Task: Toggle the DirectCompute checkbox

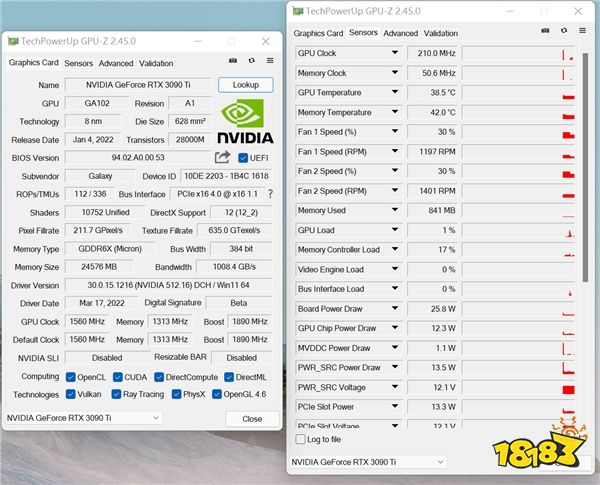Action: [x=159, y=377]
